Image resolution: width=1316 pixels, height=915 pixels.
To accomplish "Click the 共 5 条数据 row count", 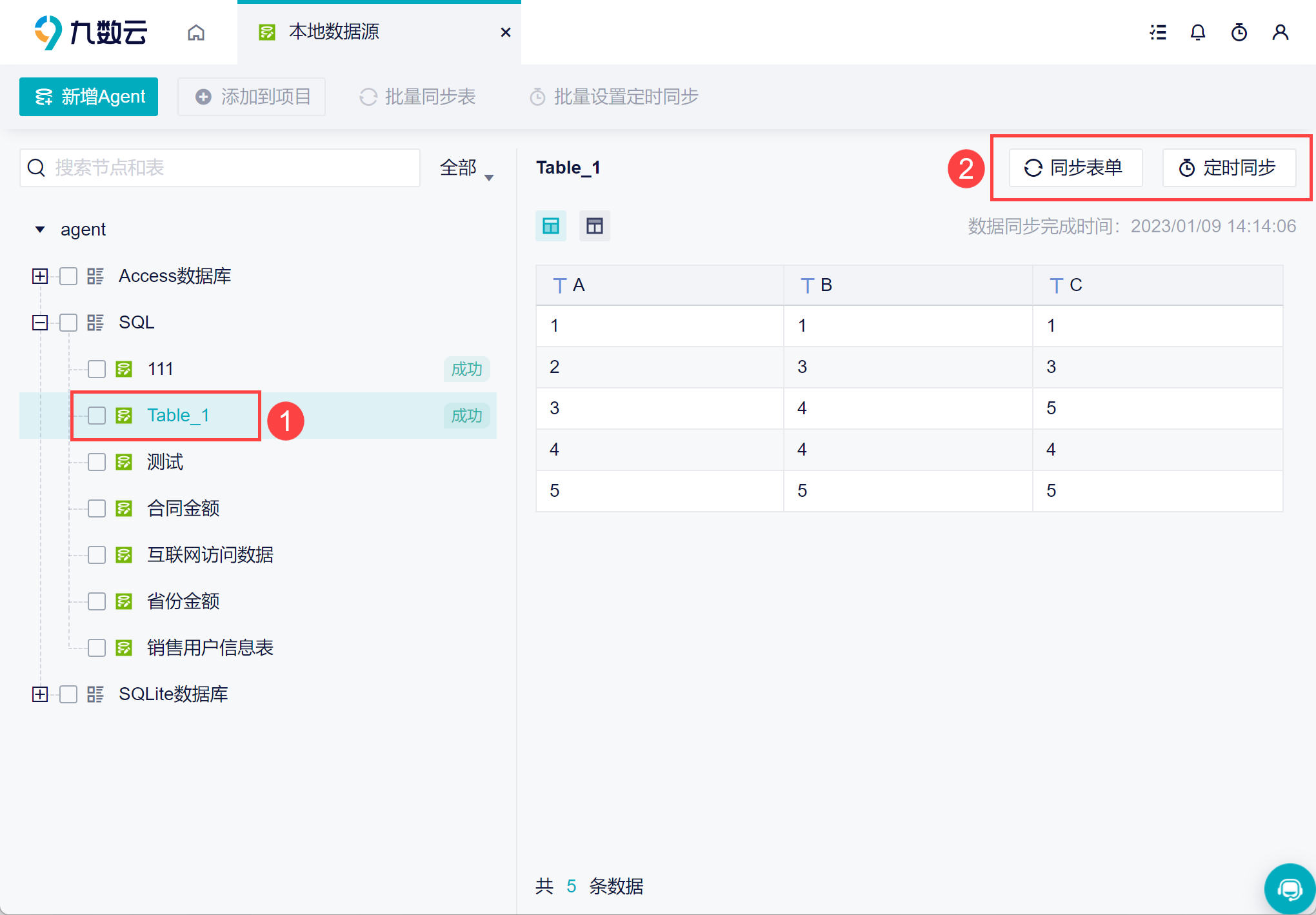I will 590,887.
